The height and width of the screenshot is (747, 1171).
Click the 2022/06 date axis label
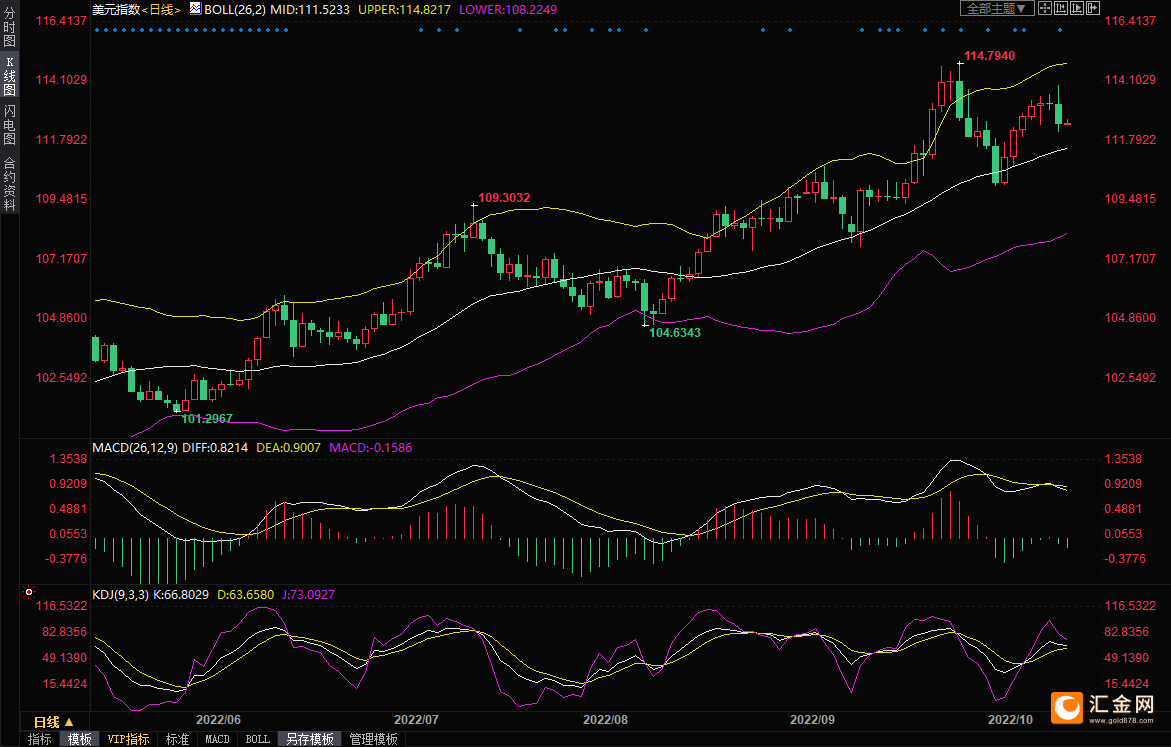click(x=218, y=719)
